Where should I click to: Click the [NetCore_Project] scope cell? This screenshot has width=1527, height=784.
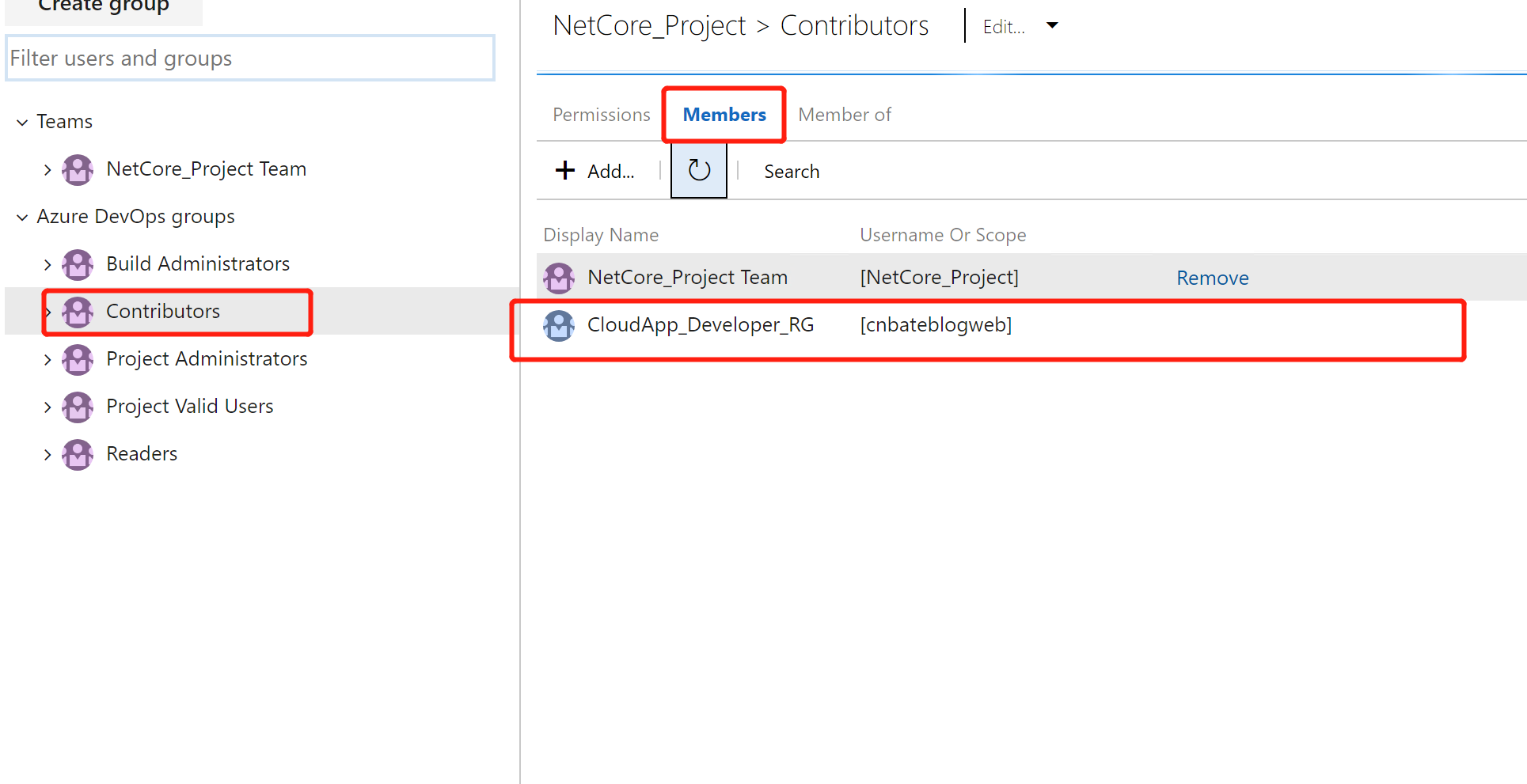[940, 277]
